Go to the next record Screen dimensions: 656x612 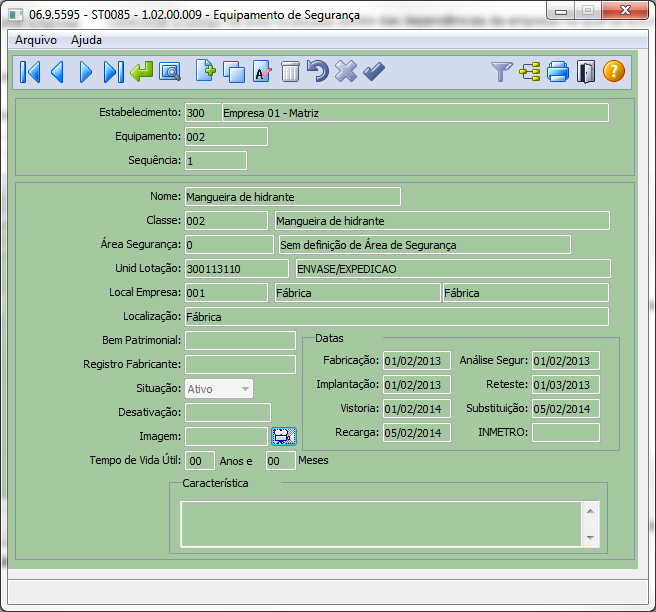pyautogui.click(x=86, y=72)
